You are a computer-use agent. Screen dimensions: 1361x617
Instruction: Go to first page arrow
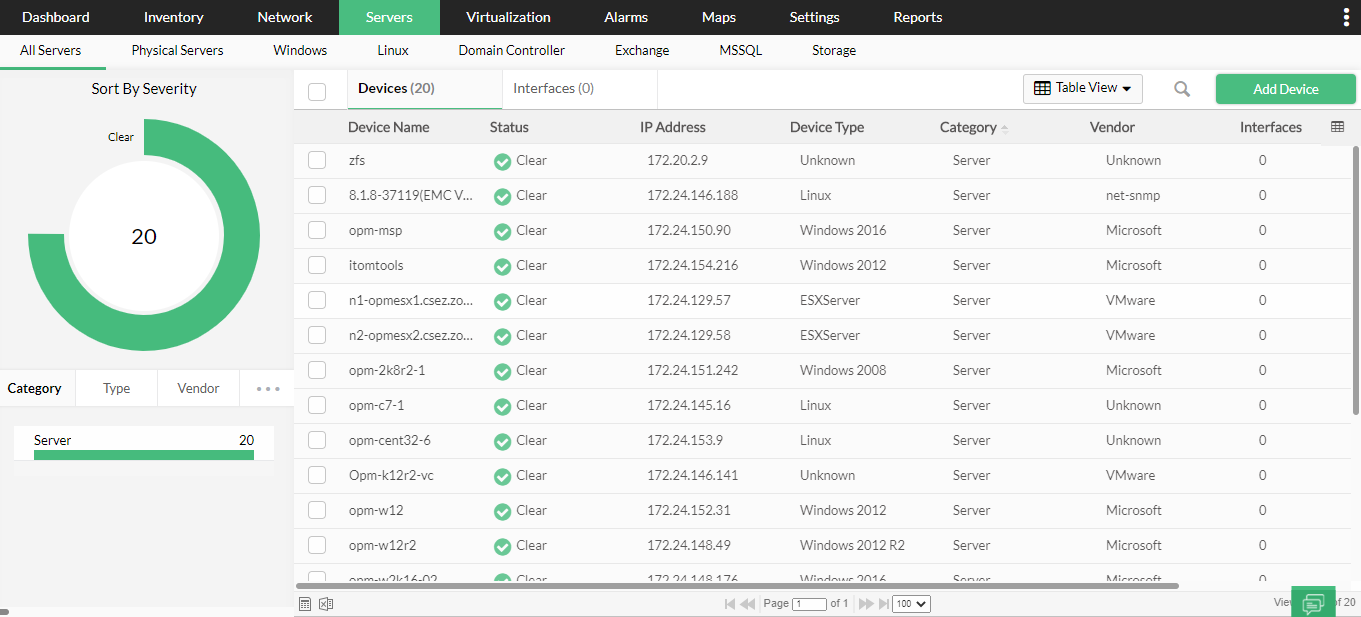(730, 604)
